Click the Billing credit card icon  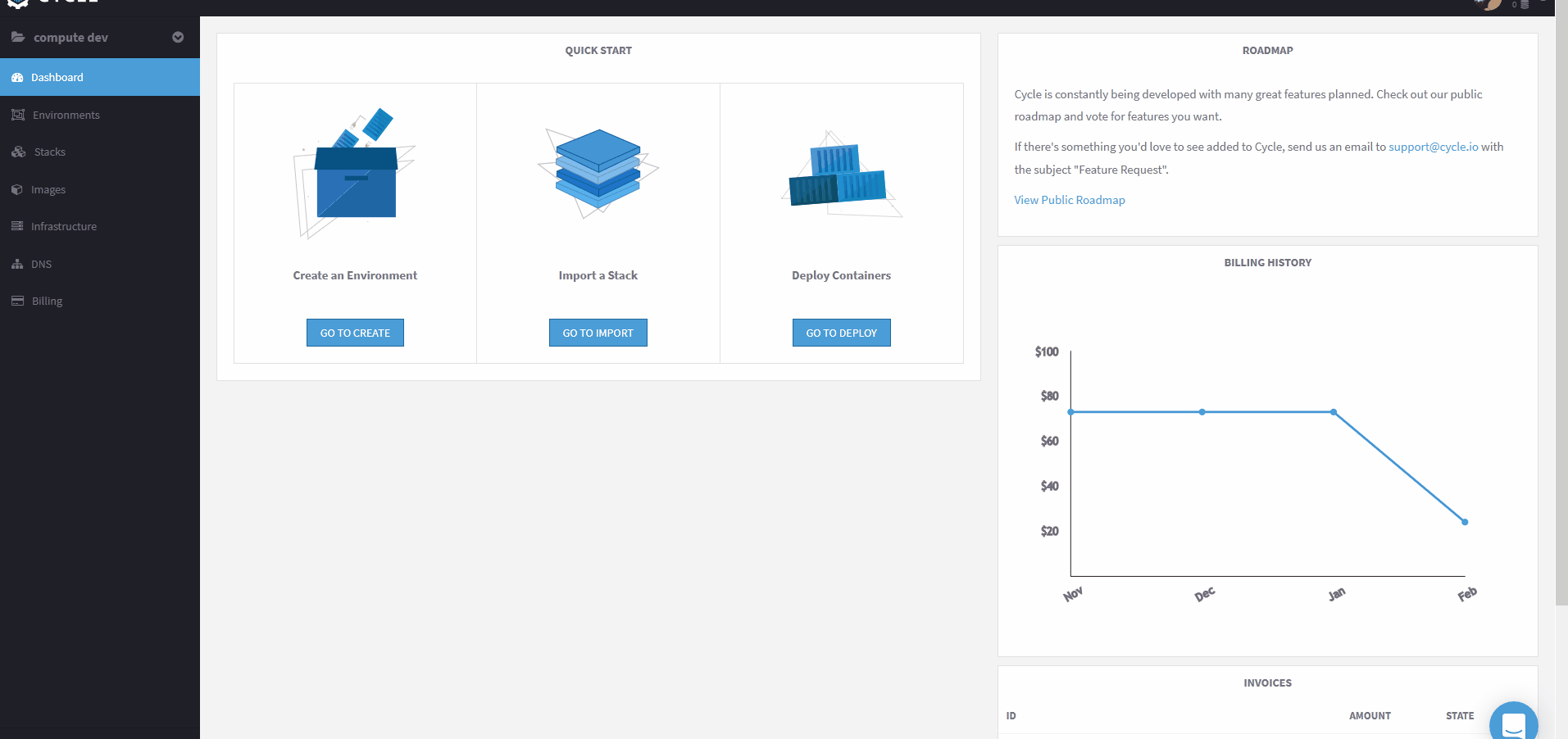[17, 301]
